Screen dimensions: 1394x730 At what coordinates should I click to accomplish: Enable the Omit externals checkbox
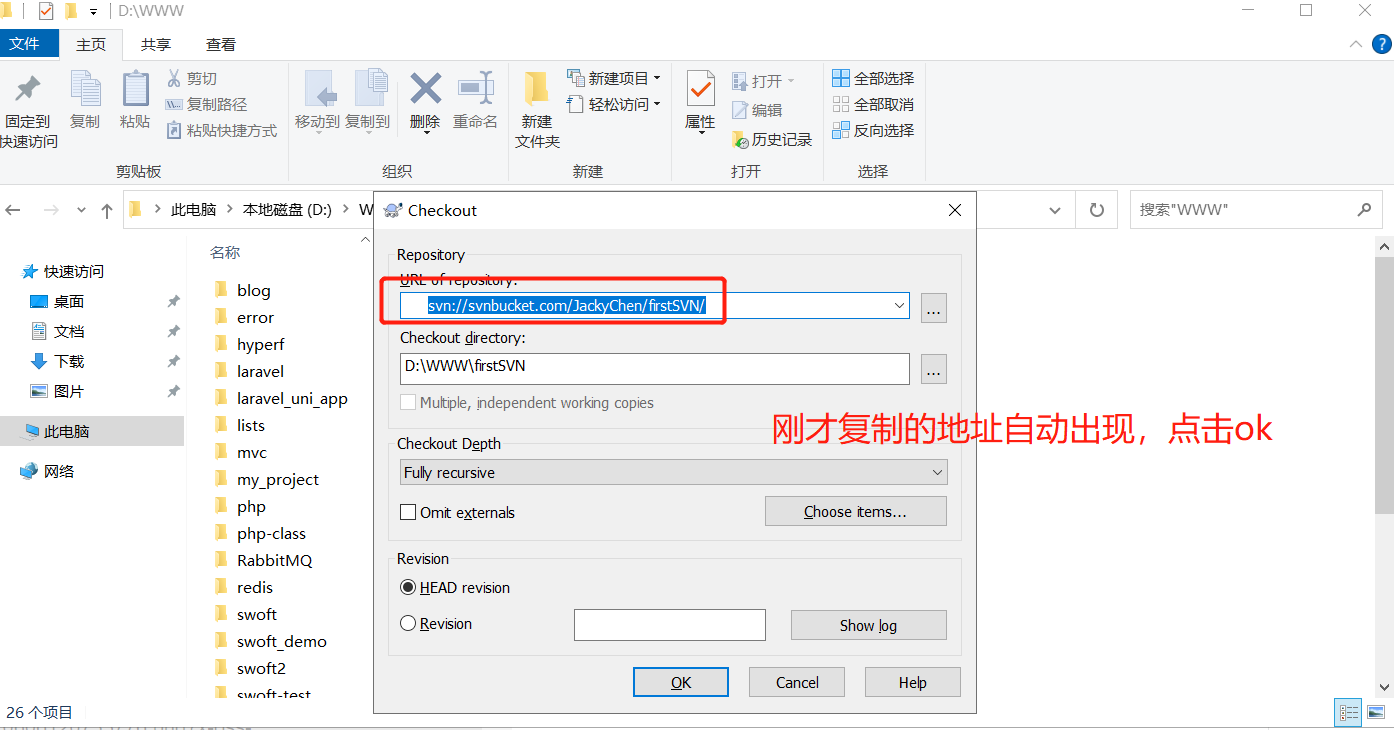click(x=408, y=512)
